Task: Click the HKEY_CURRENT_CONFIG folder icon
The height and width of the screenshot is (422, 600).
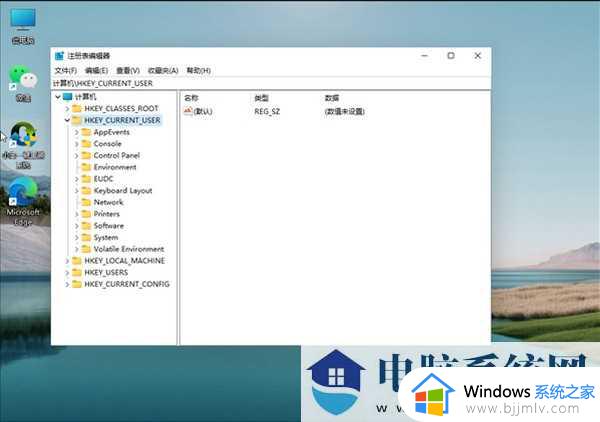Action: 77,284
